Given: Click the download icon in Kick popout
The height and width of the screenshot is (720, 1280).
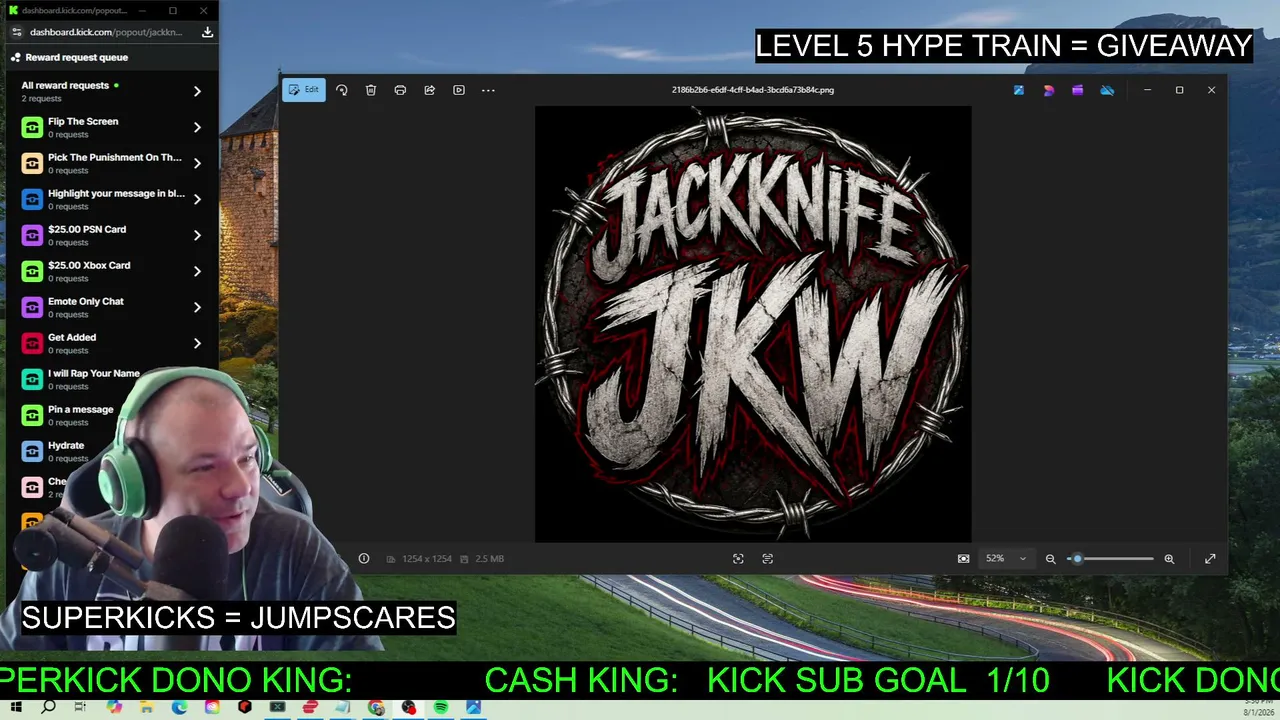Looking at the screenshot, I should (x=207, y=32).
